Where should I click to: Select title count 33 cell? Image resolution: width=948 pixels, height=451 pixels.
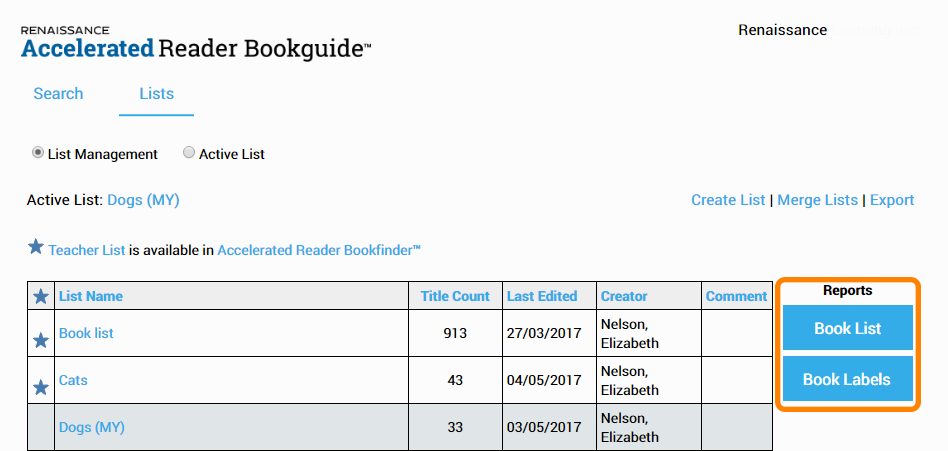click(455, 427)
